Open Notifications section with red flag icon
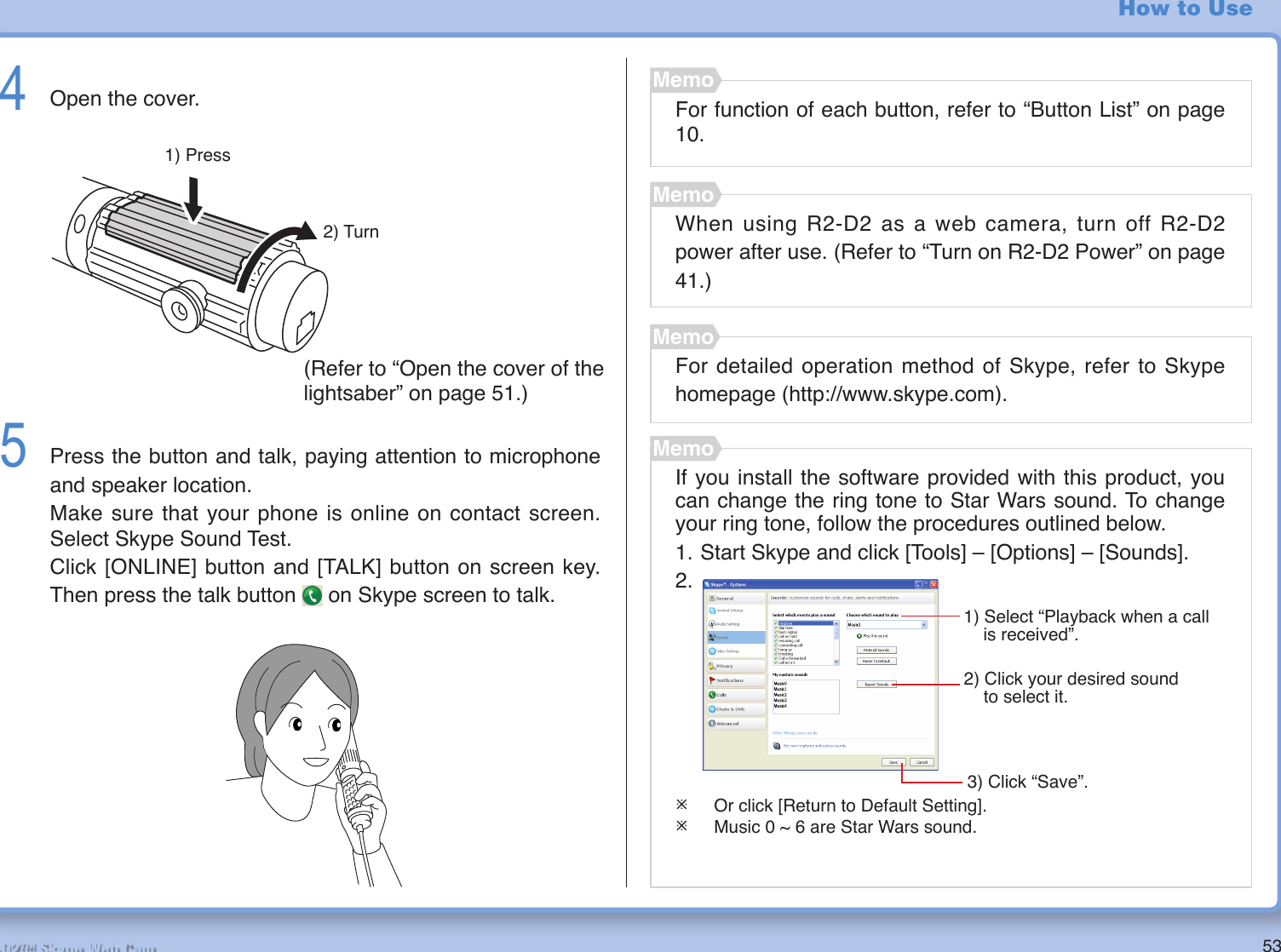The image size is (1281, 952). (x=737, y=680)
